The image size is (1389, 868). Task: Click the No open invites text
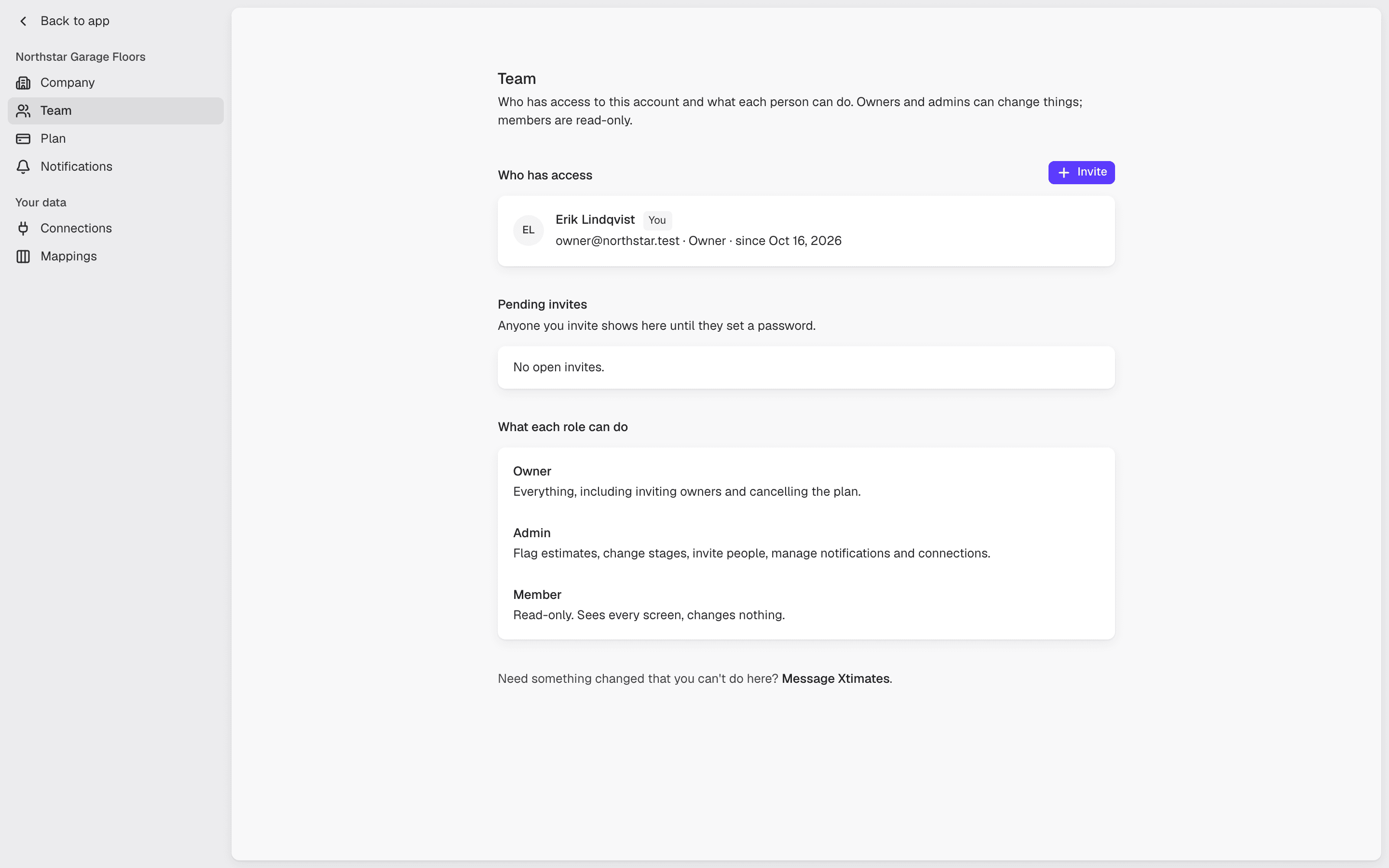tap(558, 367)
